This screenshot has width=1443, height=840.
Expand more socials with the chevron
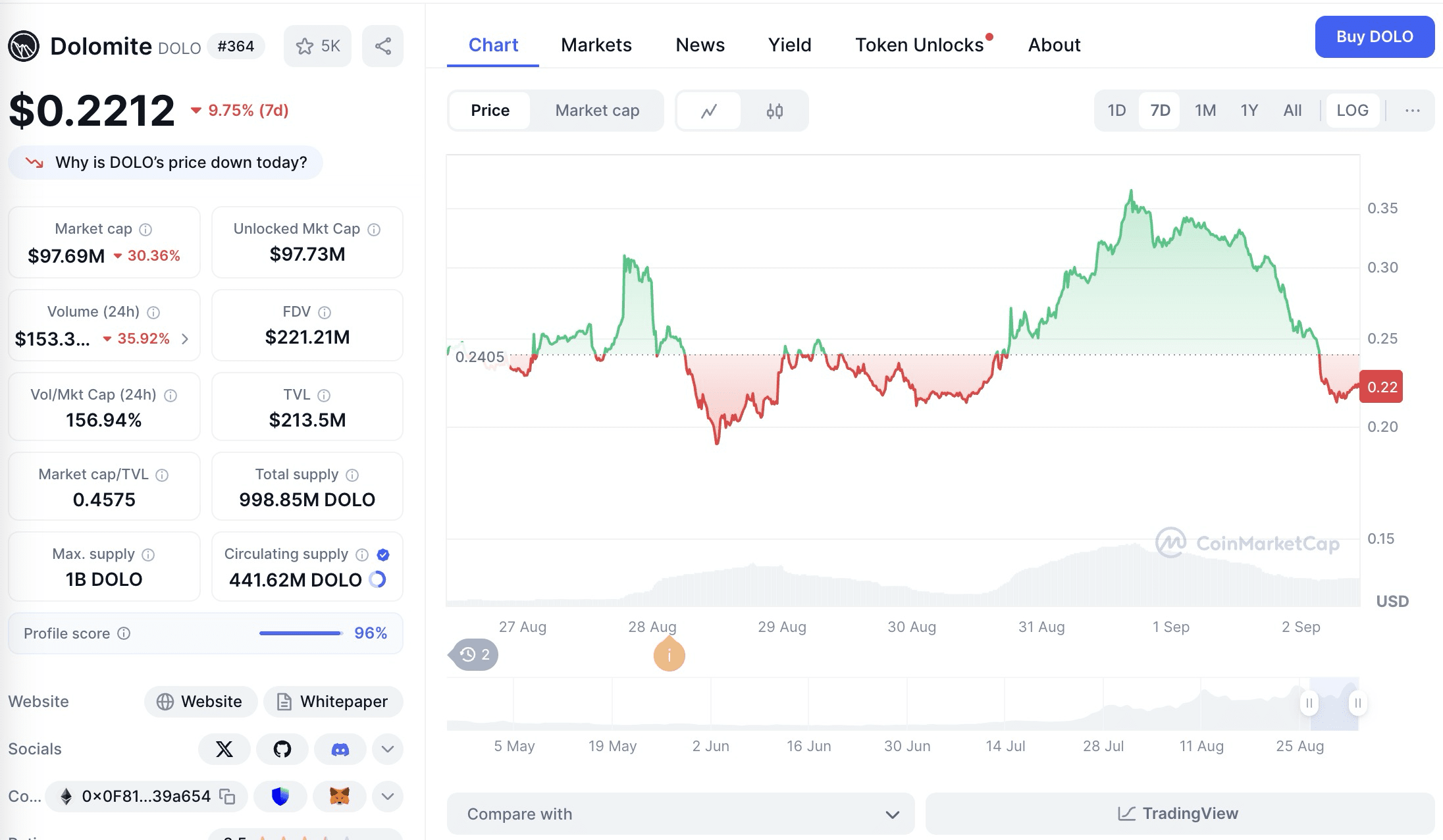(x=388, y=749)
